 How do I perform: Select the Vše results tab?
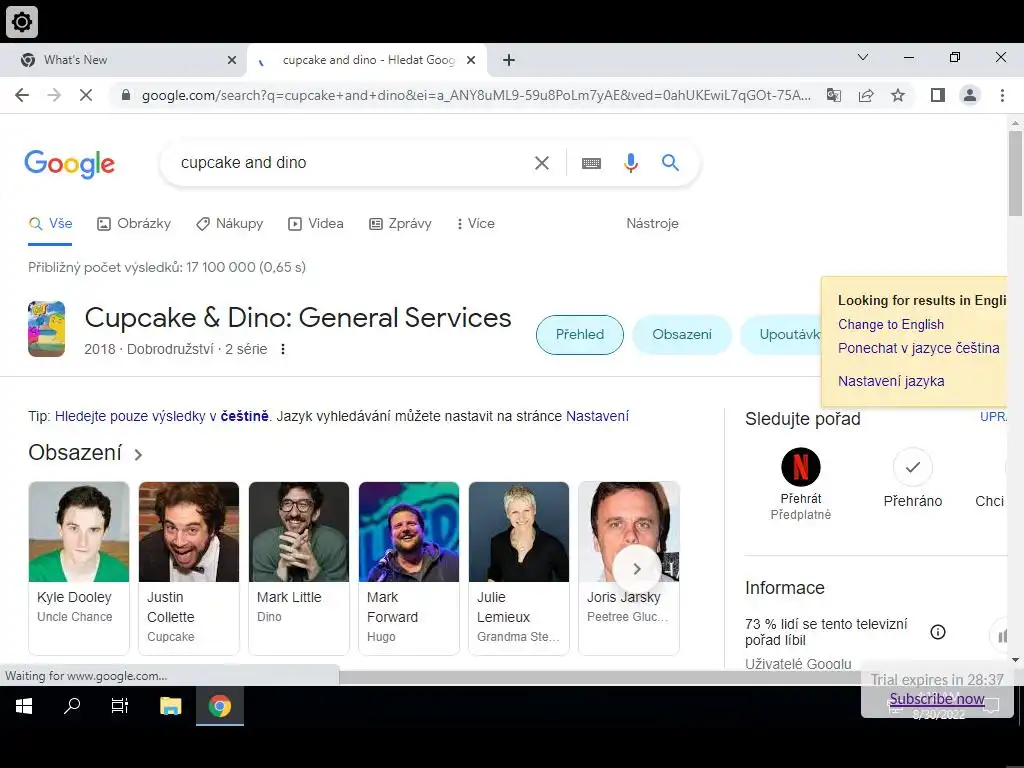pyautogui.click(x=50, y=223)
